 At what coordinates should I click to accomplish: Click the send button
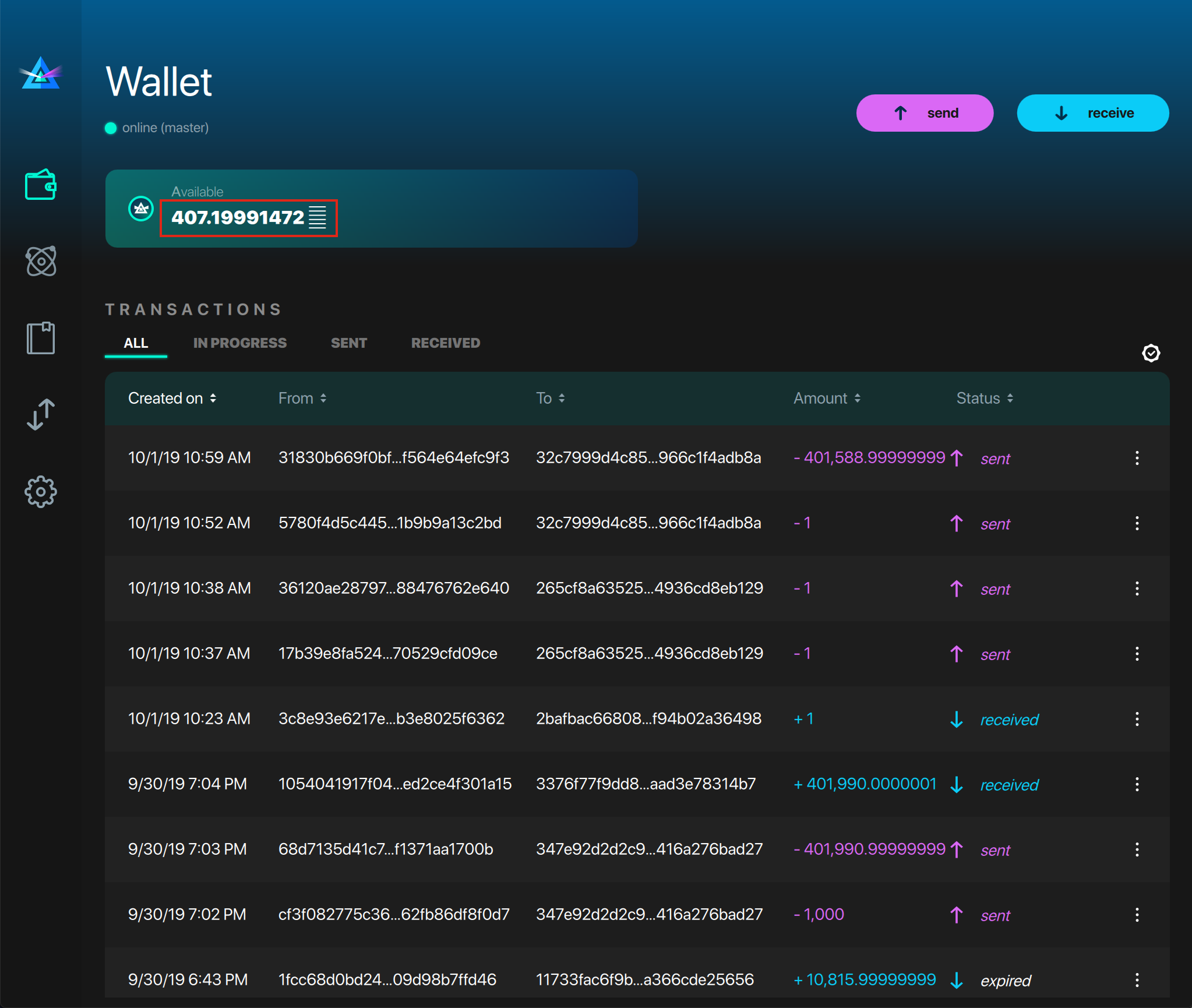(925, 112)
